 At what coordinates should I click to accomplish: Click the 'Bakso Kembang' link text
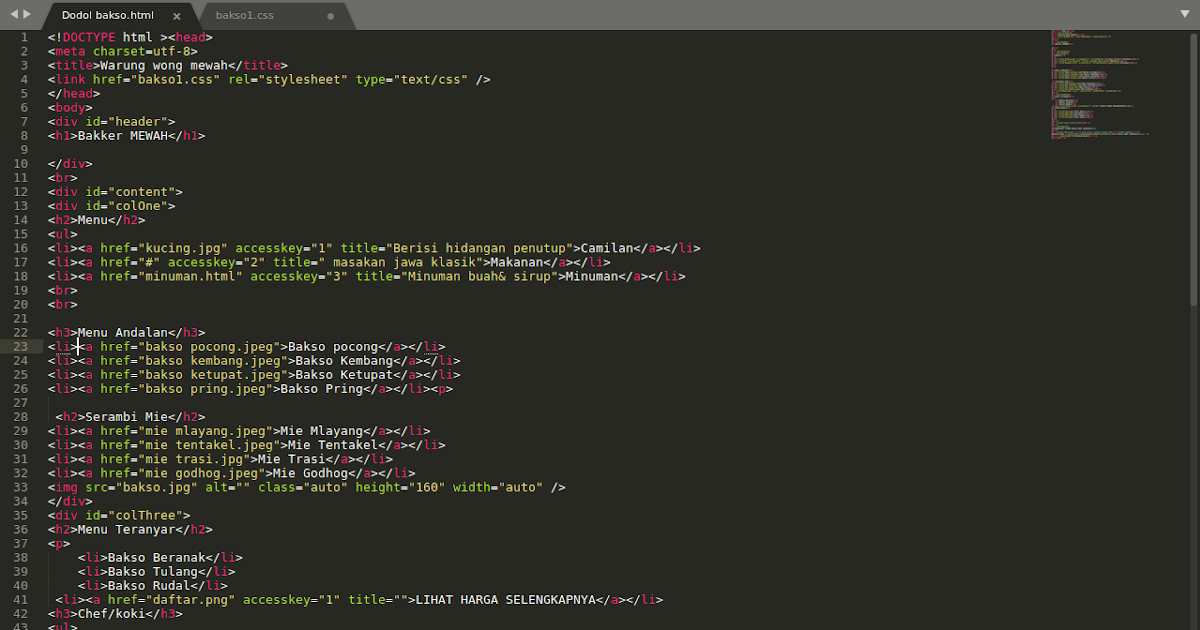pyautogui.click(x=342, y=361)
